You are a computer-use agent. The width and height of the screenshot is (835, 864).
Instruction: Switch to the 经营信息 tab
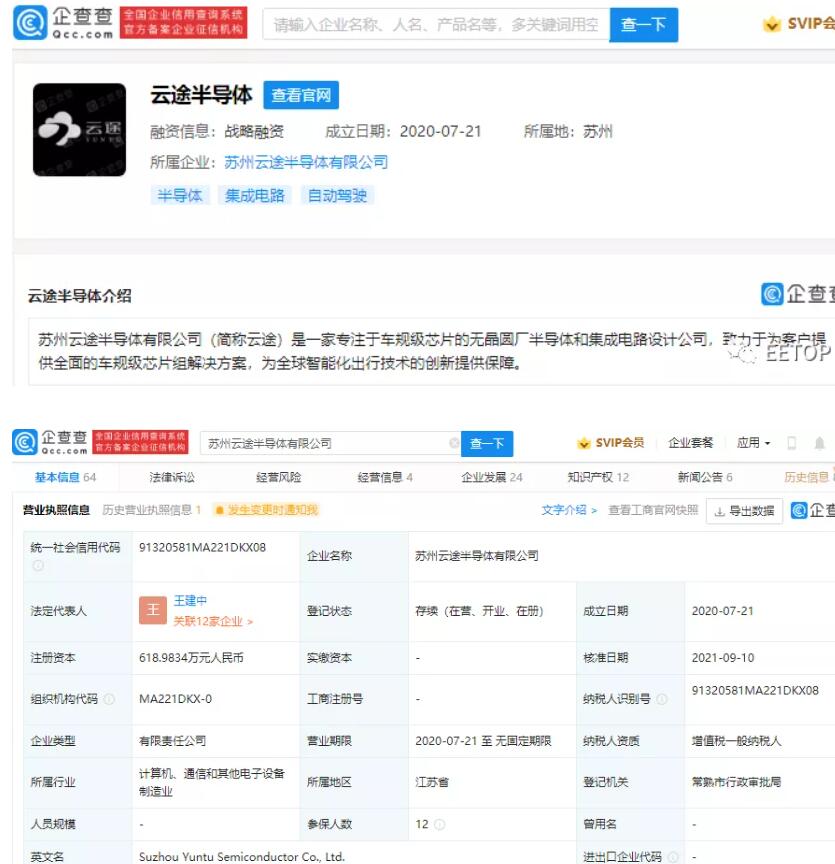[x=385, y=477]
